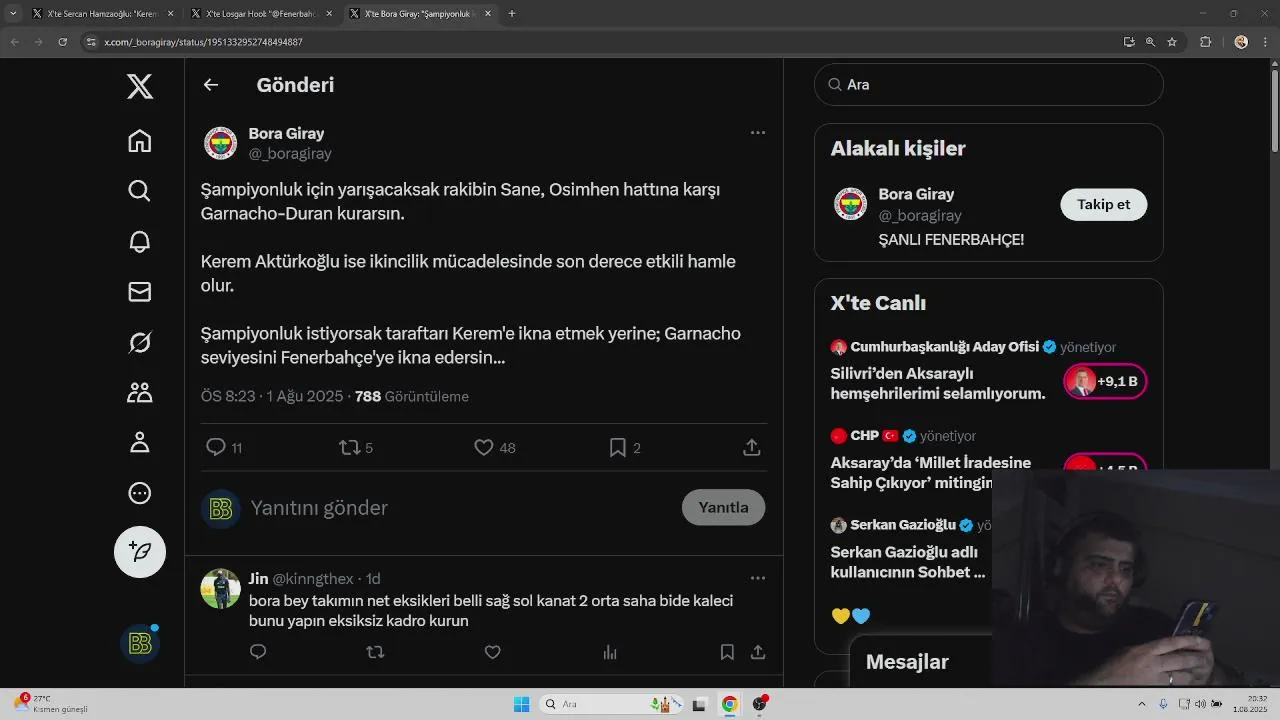Click the address bar URL

(x=203, y=42)
